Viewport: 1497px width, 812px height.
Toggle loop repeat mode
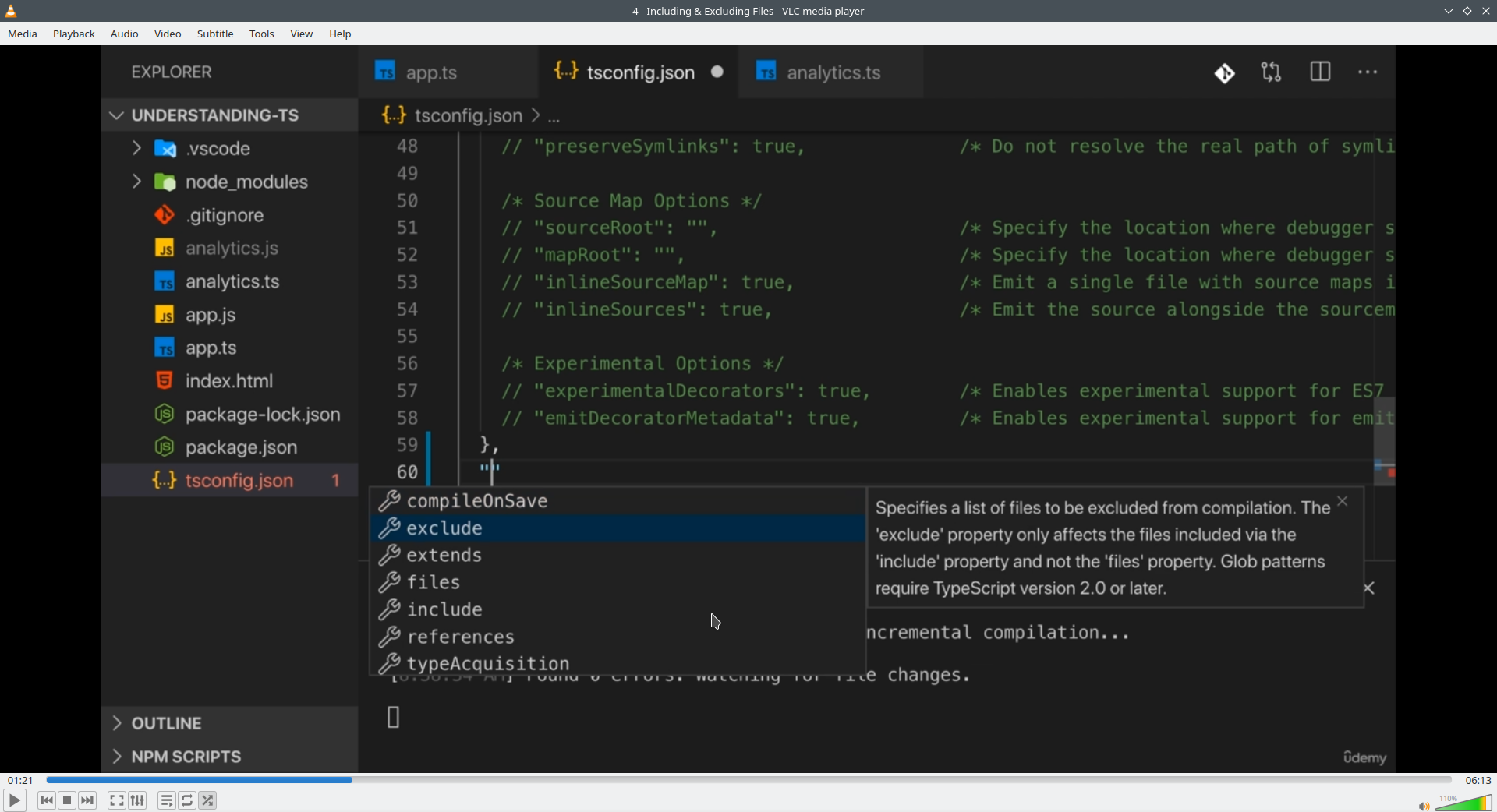[x=187, y=800]
